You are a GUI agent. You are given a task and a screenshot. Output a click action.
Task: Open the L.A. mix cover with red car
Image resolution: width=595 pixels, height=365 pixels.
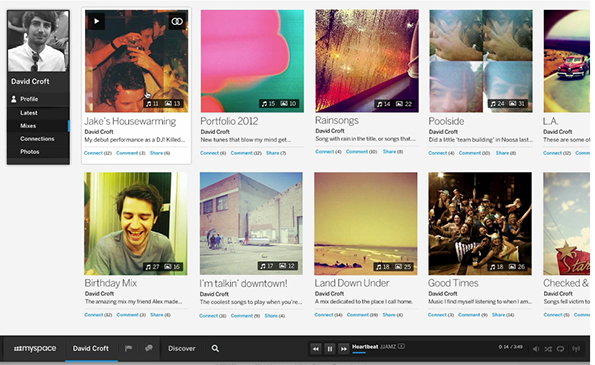tap(567, 61)
